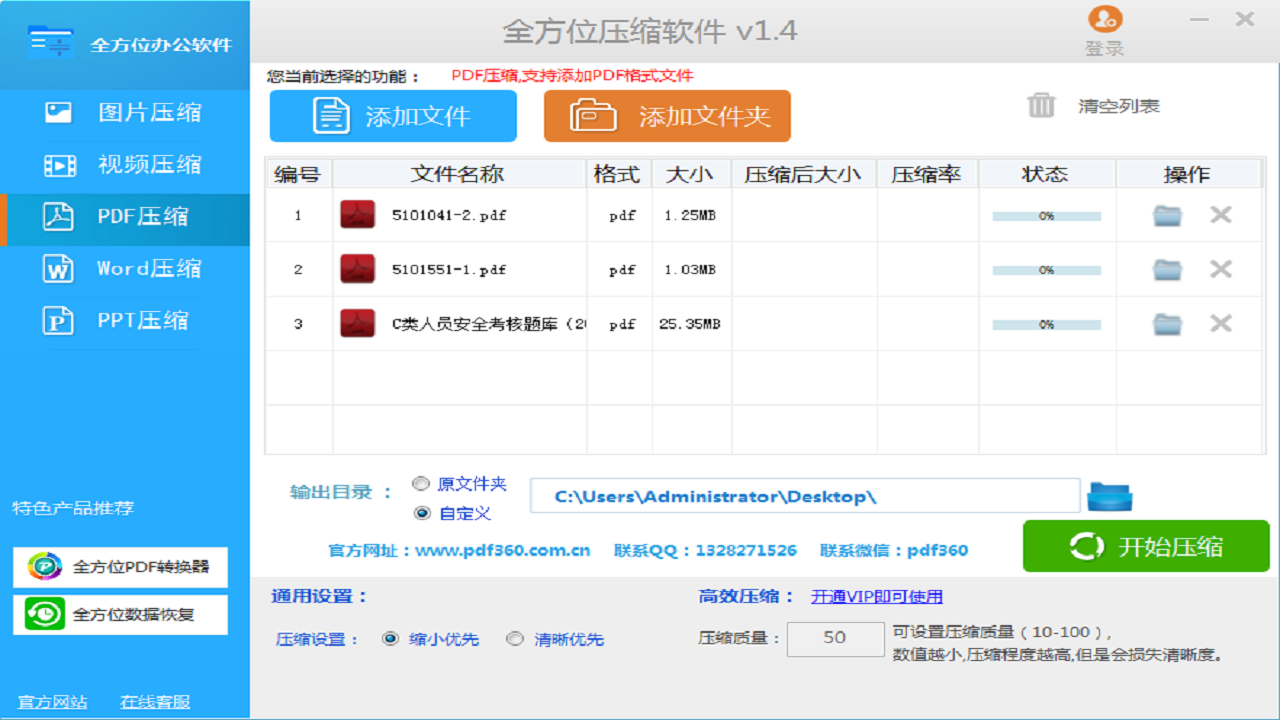Viewport: 1280px width, 720px height.
Task: Click the trash can clear-list icon
Action: 1041,105
